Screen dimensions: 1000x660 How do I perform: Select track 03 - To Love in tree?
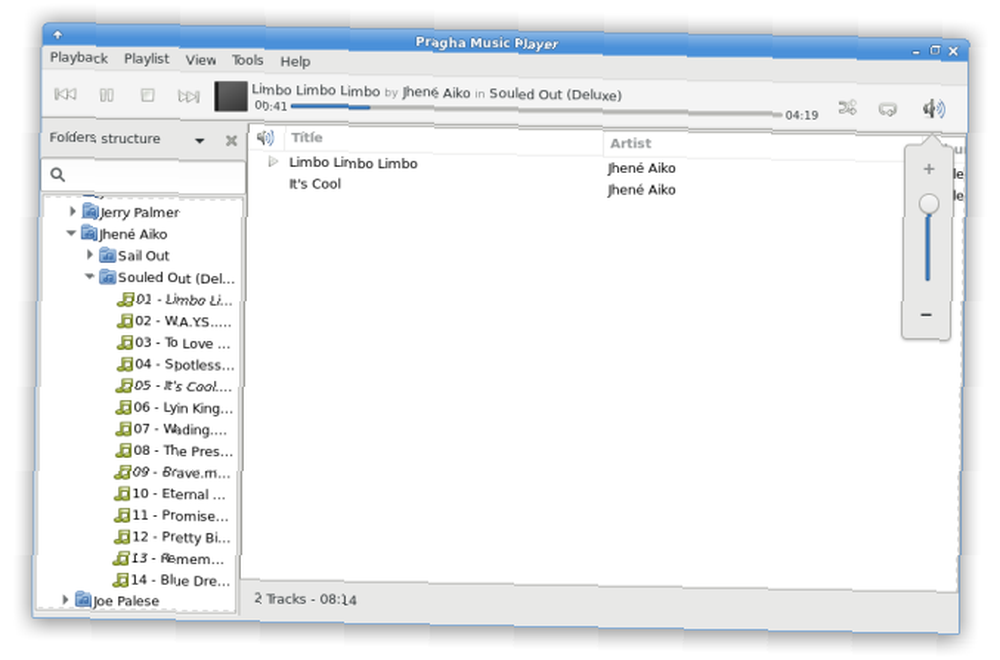[x=173, y=342]
